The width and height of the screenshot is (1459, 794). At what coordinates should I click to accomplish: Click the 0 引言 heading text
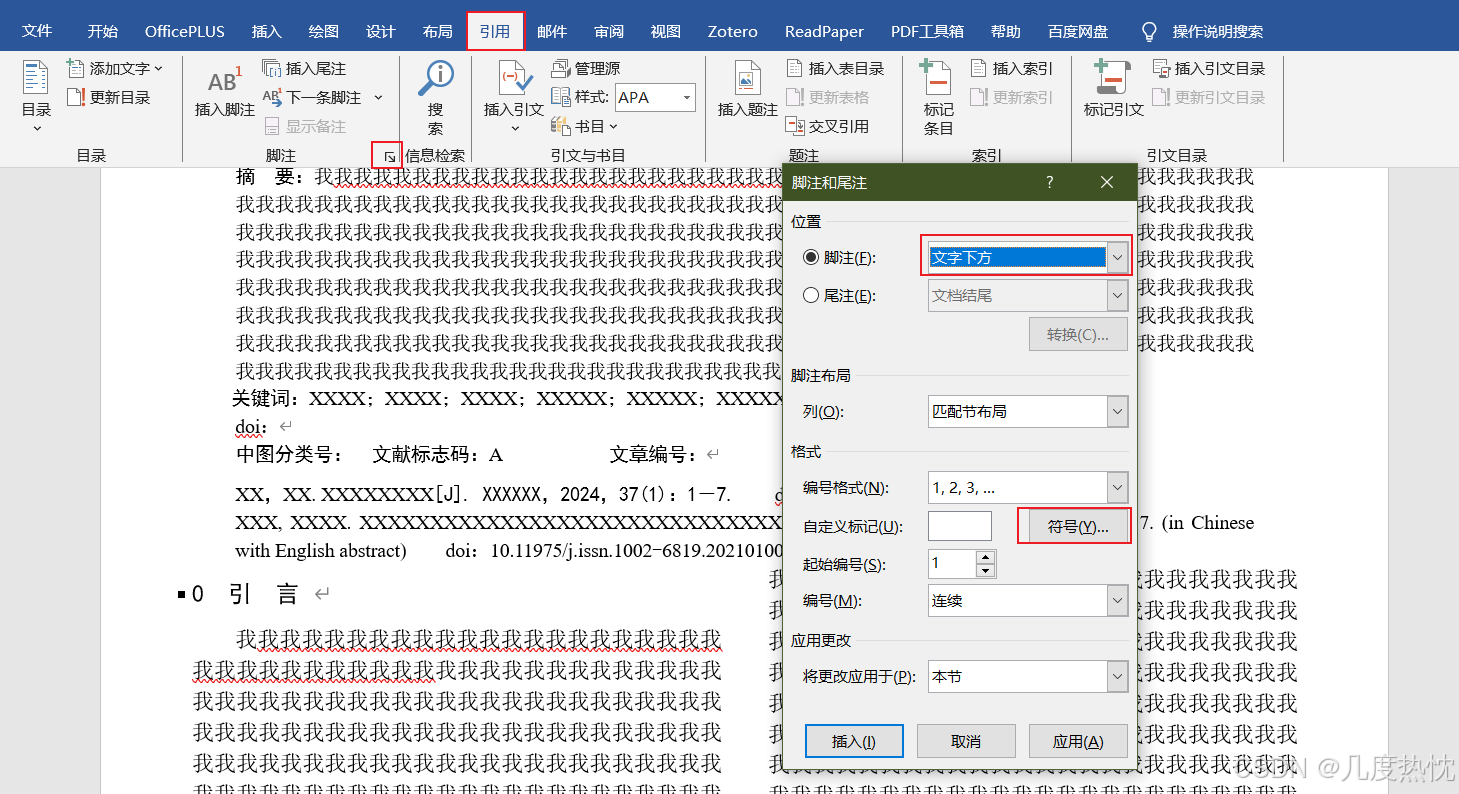tap(245, 594)
